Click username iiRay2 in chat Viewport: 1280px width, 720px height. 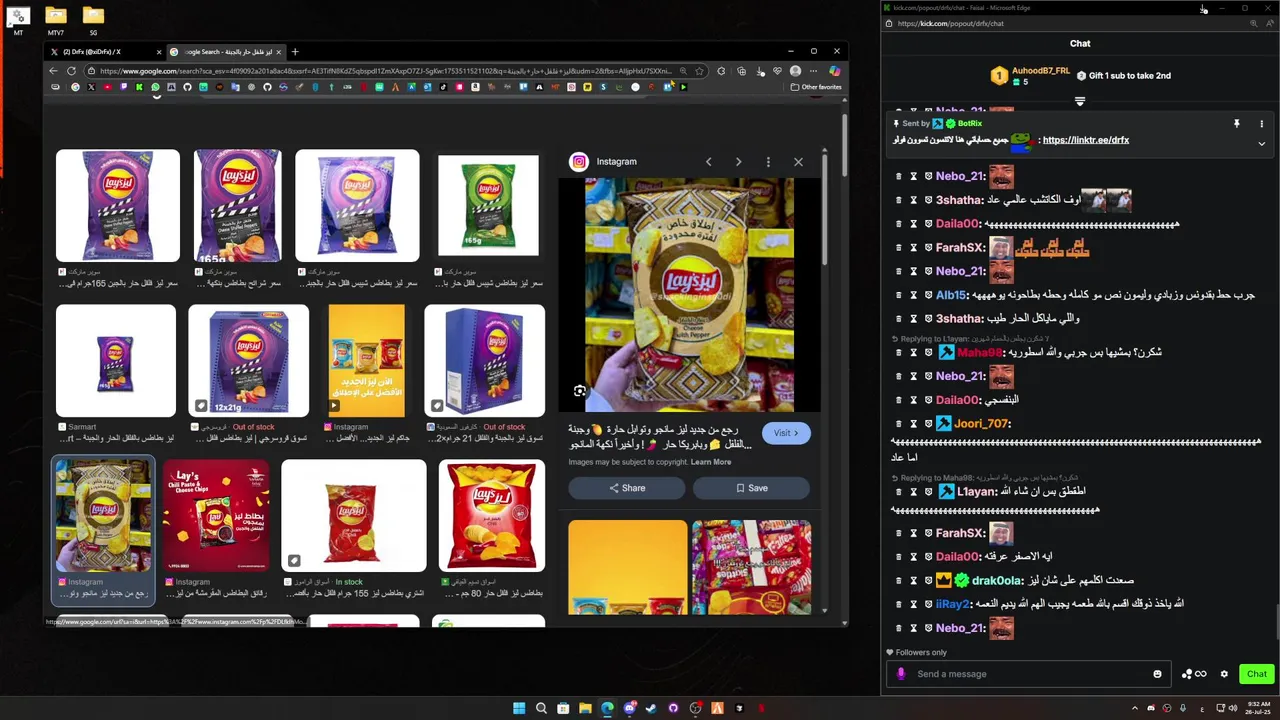click(x=953, y=605)
